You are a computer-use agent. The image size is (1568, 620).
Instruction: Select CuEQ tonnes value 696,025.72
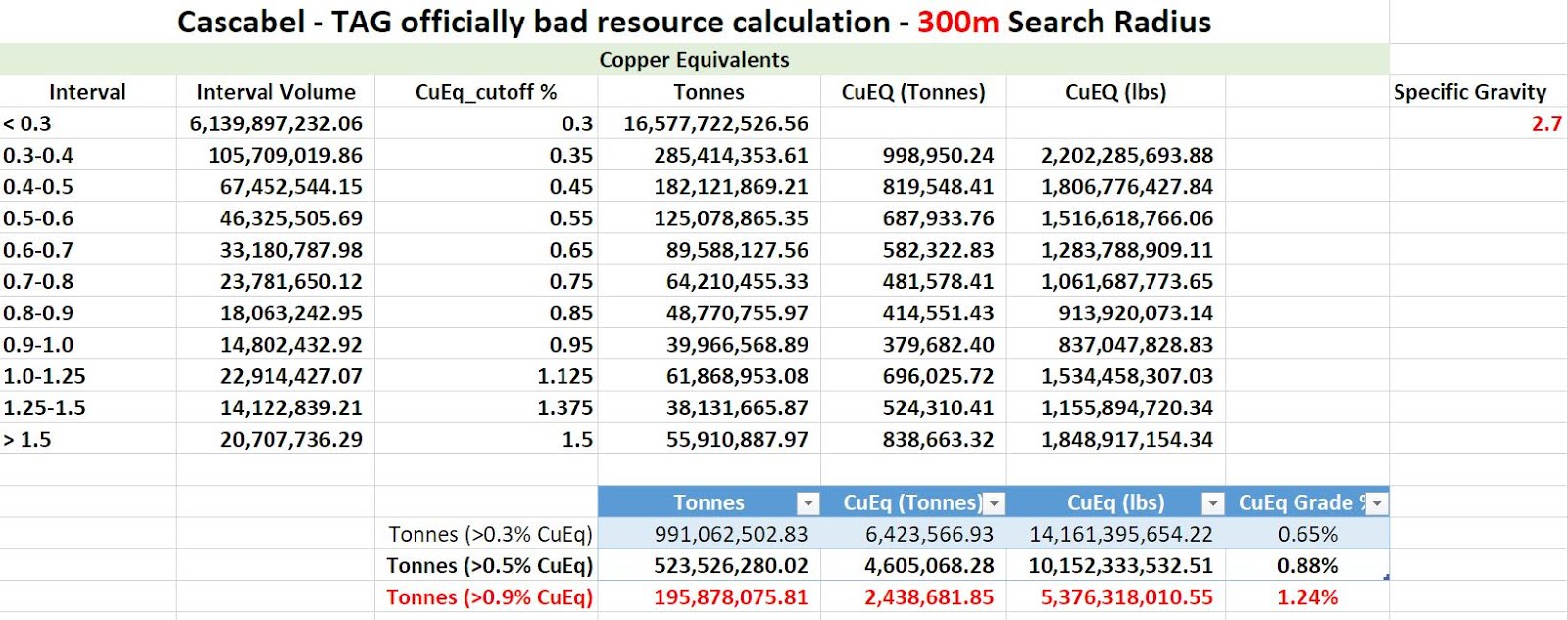point(913,375)
